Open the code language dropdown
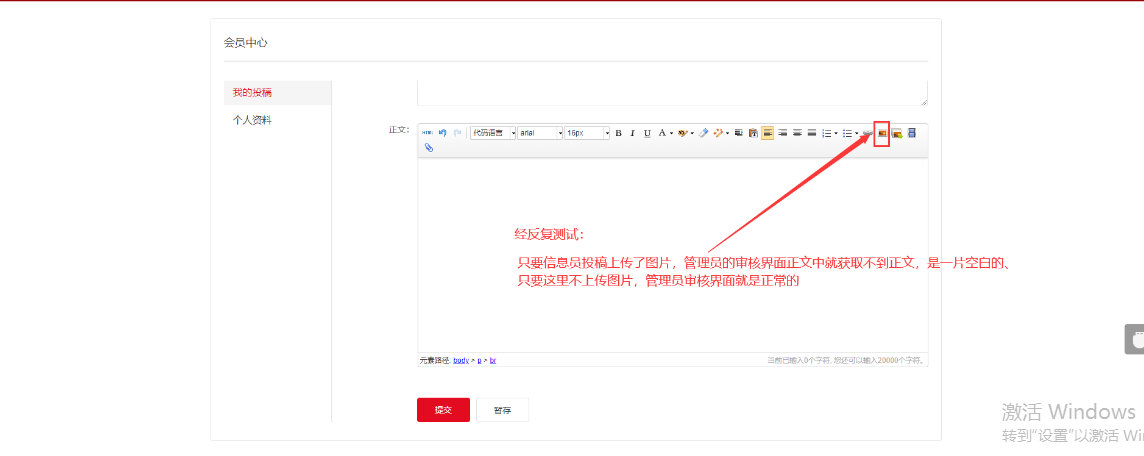This screenshot has width=1144, height=456. (x=493, y=133)
